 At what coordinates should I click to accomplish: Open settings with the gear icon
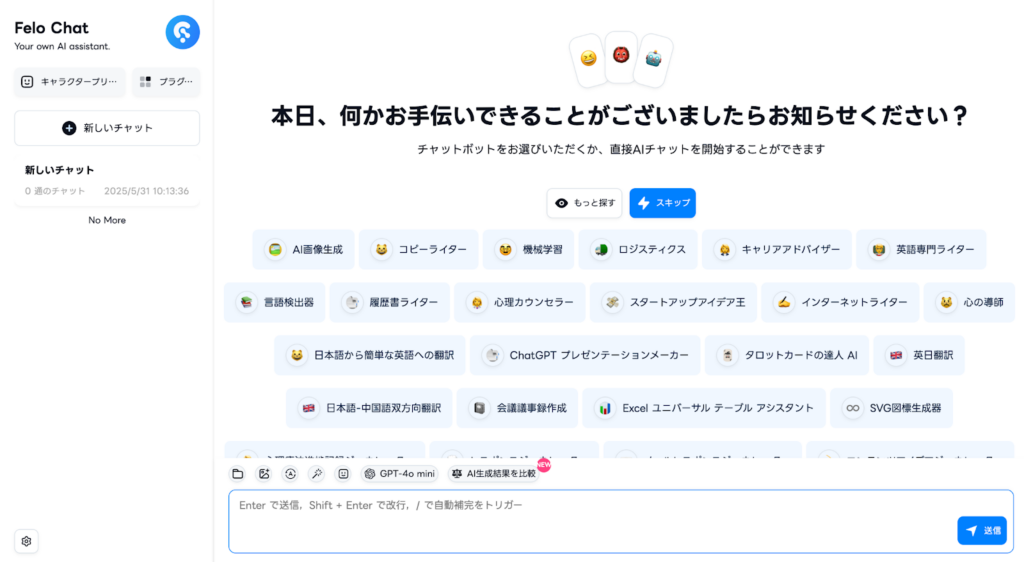coord(26,541)
